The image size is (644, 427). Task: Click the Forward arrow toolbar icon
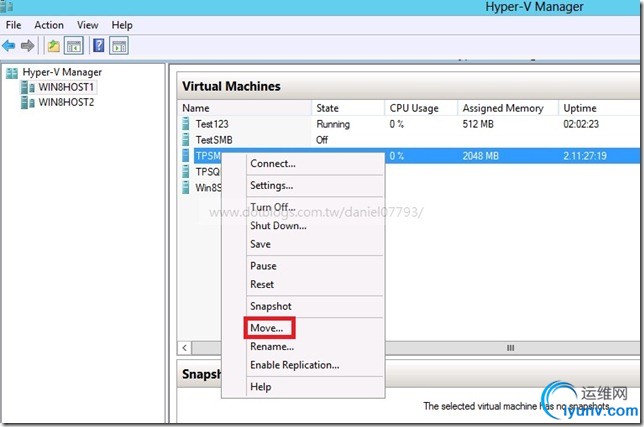coord(28,46)
